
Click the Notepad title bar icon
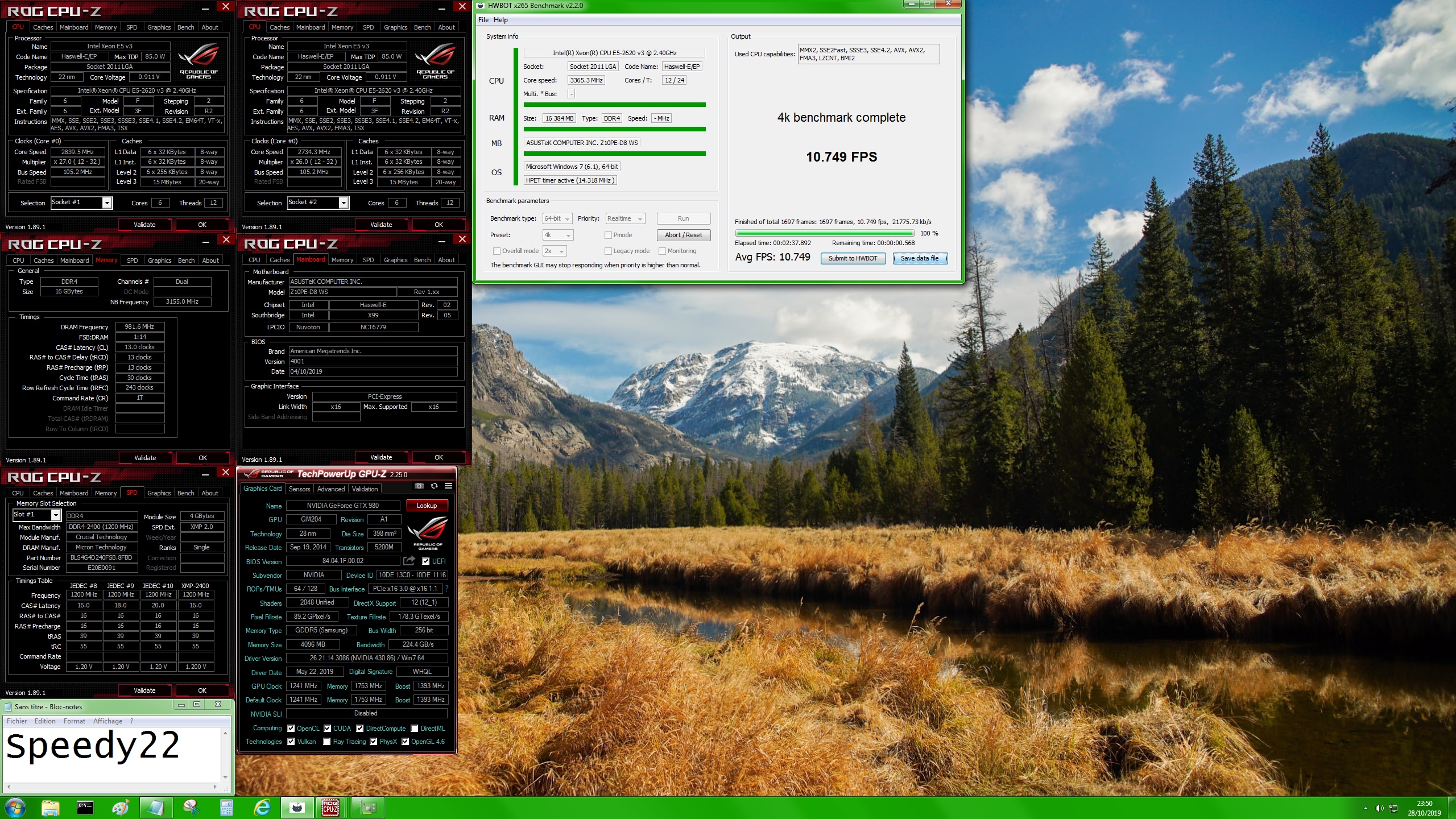coord(8,707)
